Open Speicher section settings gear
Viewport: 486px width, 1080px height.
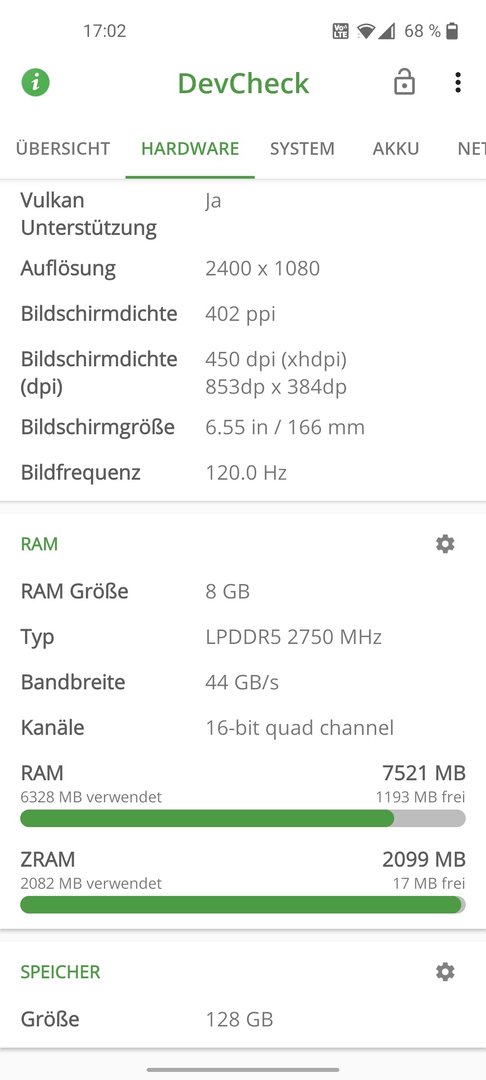coord(445,972)
